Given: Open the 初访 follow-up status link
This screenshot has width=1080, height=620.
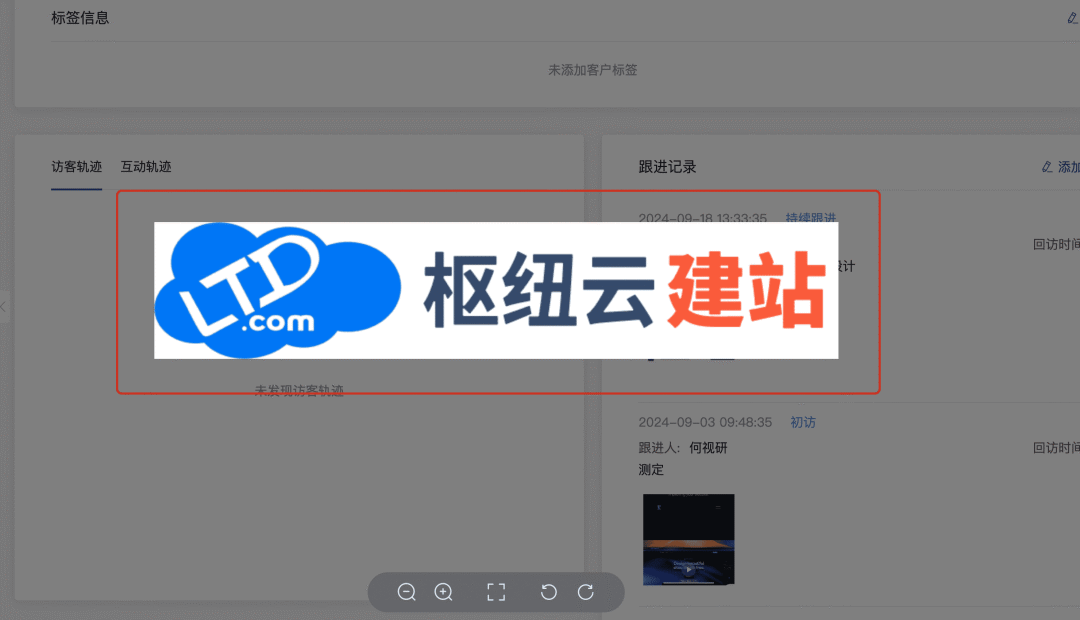Looking at the screenshot, I should coord(802,422).
